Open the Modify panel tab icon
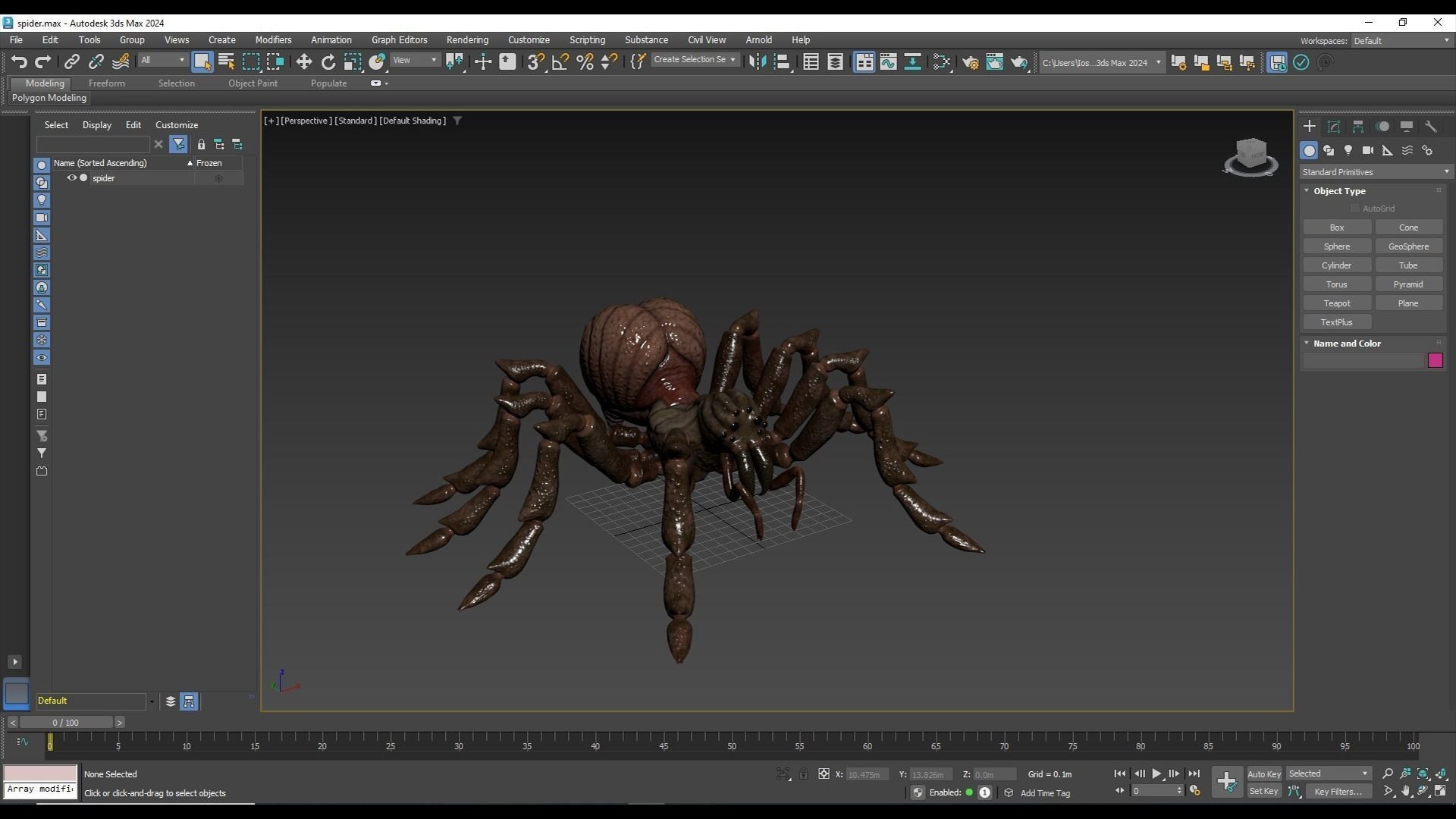 click(x=1334, y=127)
